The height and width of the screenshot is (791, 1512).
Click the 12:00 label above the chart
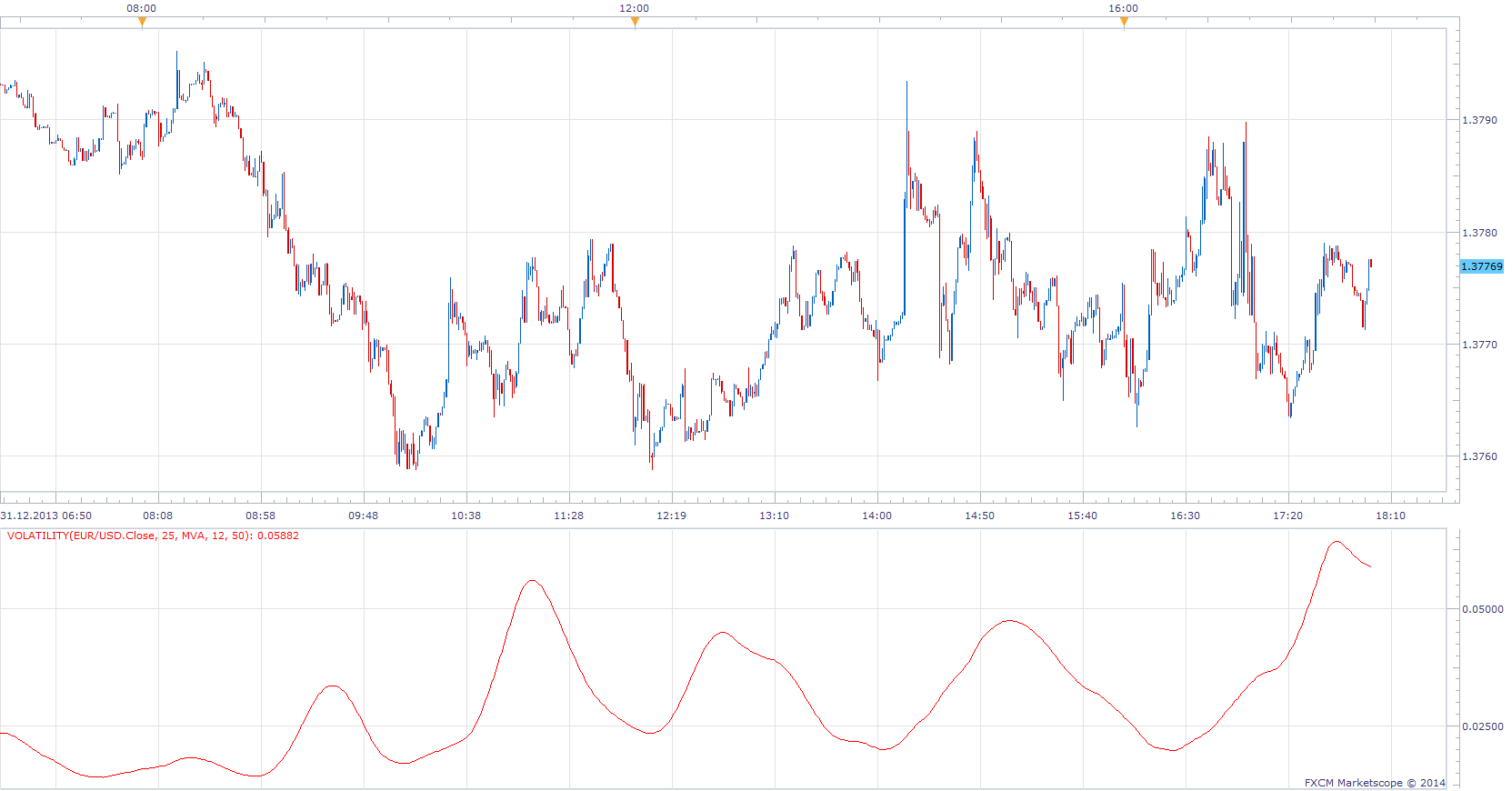point(635,8)
